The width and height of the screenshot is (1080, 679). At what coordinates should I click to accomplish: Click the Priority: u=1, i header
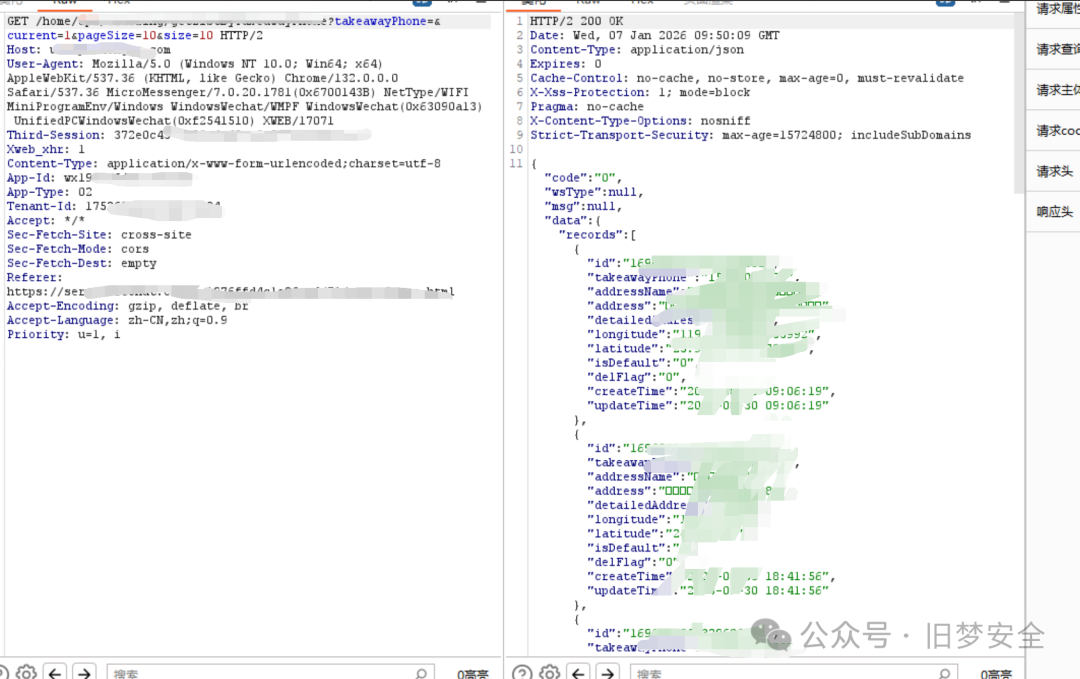coord(63,335)
